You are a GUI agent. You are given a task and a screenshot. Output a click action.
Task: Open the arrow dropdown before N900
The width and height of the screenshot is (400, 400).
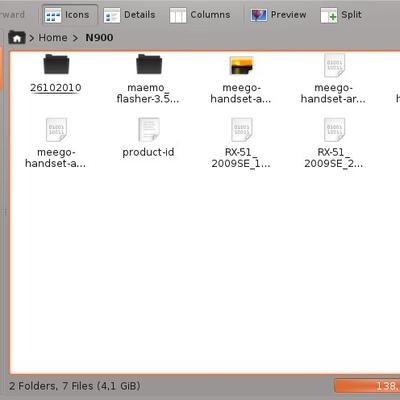75,38
